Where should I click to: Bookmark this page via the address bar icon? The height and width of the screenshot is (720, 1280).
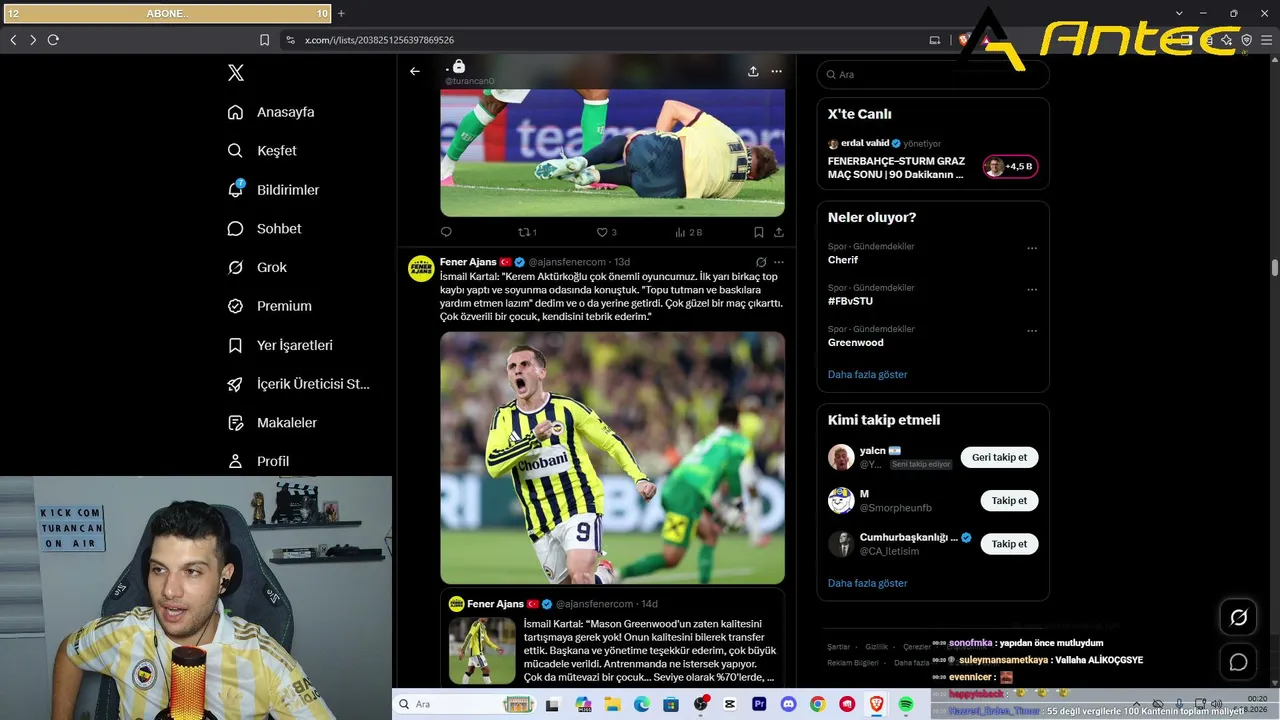(x=264, y=40)
